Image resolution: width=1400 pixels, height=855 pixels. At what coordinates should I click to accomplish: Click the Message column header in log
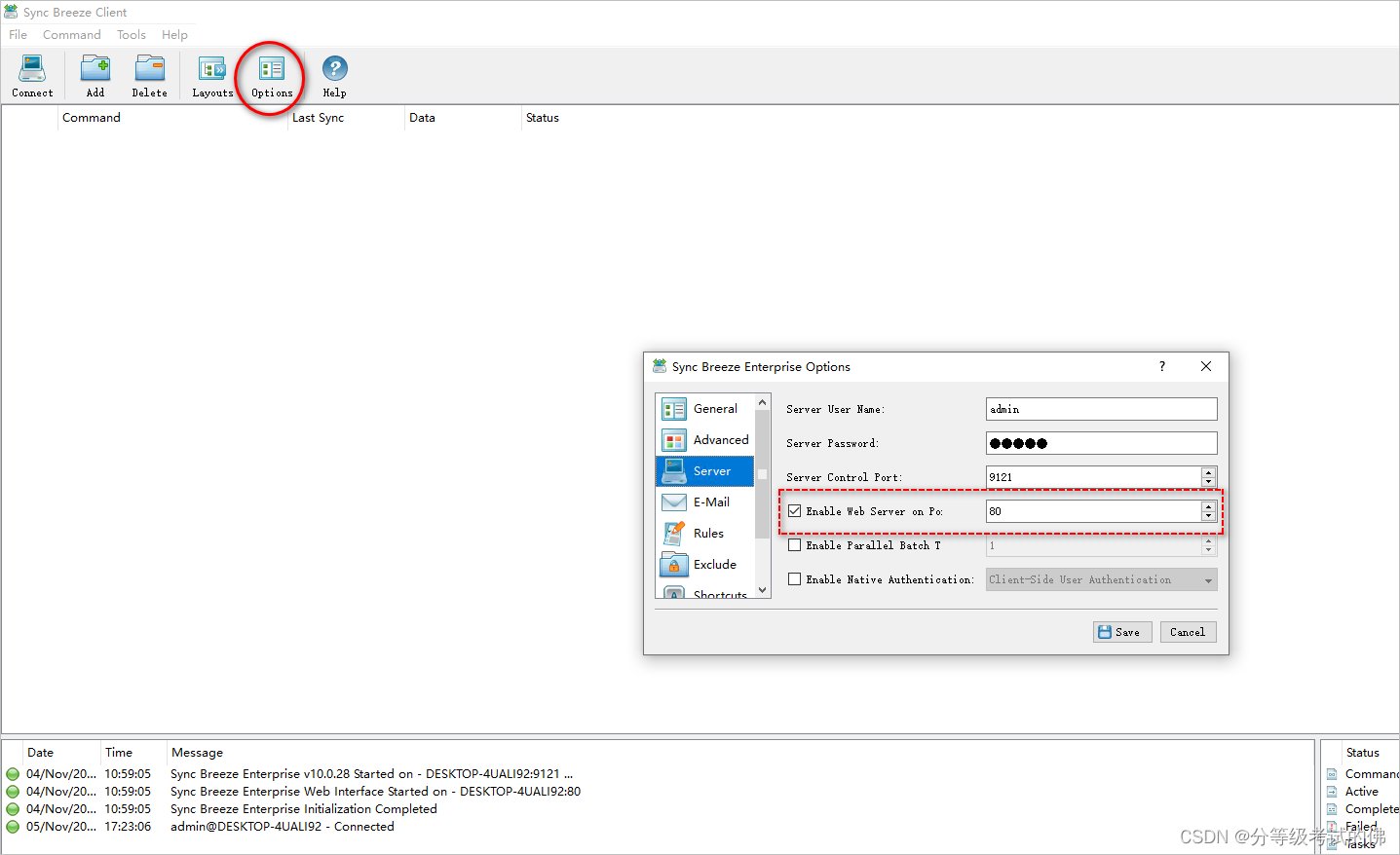pos(197,753)
